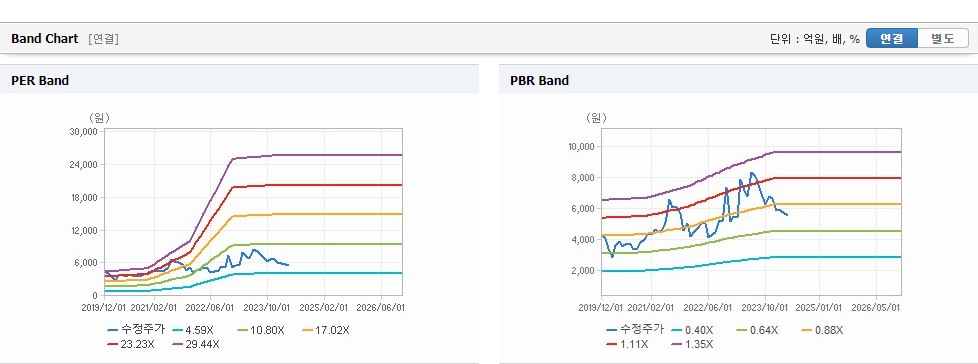Click the 1.35X purple legend entry
Image resolution: width=978 pixels, height=364 pixels.
pos(692,343)
